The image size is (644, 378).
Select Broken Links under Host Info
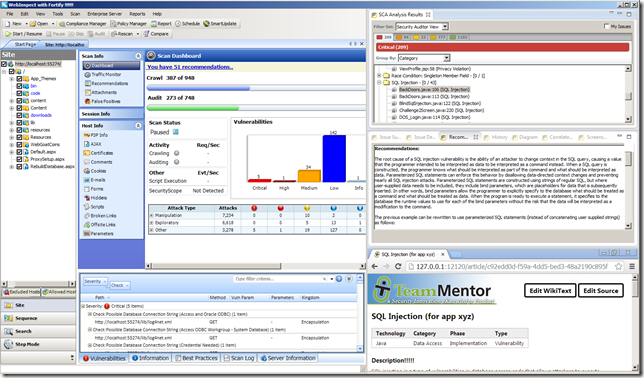click(100, 216)
